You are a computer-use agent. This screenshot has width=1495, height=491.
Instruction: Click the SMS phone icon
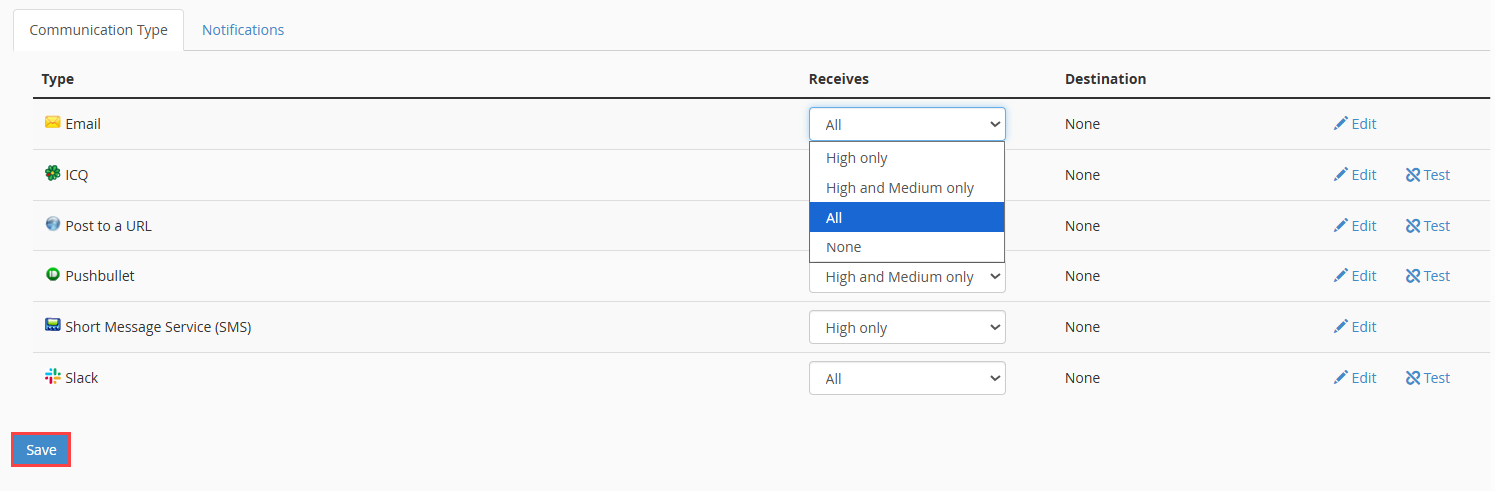tap(53, 325)
